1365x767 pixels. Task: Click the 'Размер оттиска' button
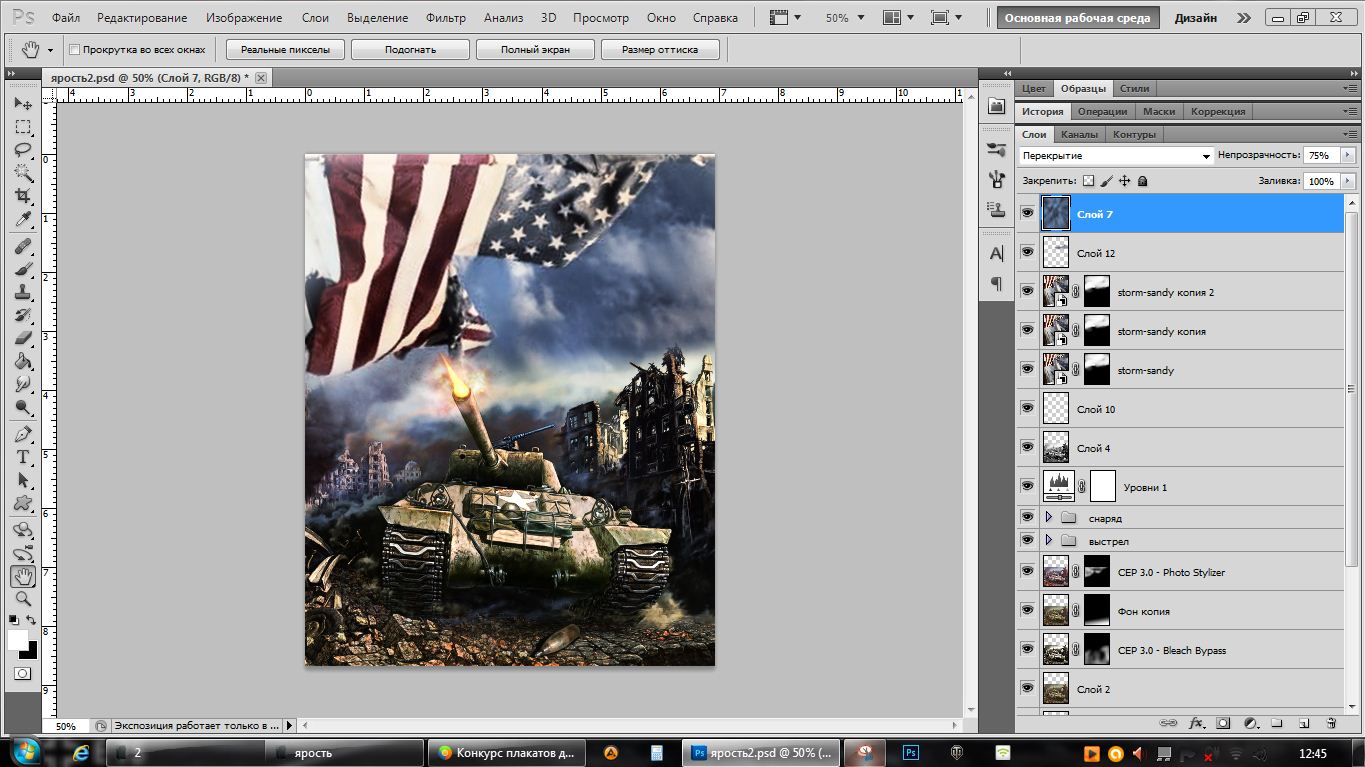(659, 50)
